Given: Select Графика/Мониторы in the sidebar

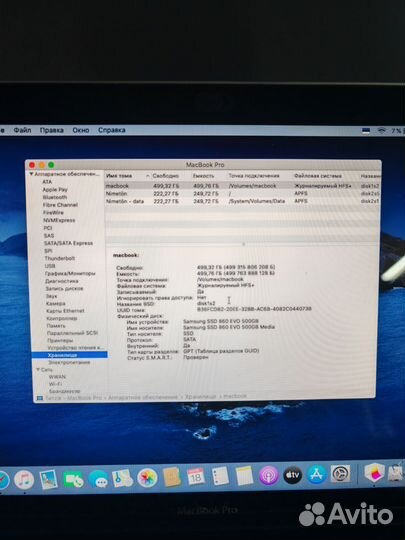Looking at the screenshot, I should 70,273.
